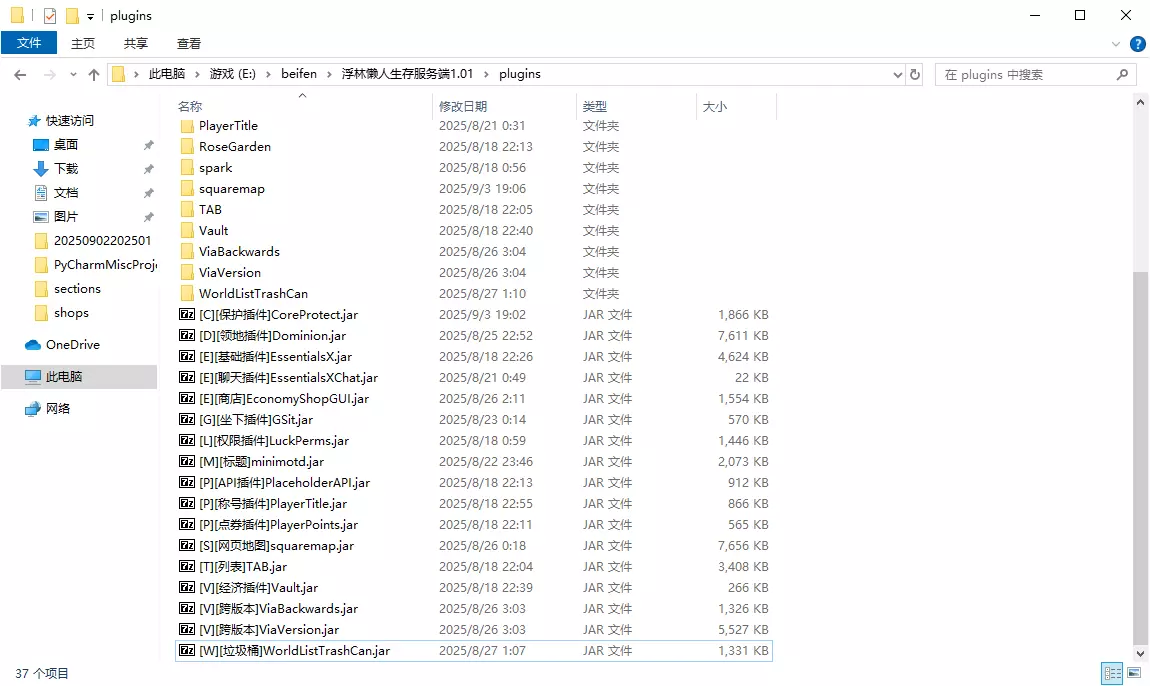Select OneDrive in the navigation pane
The image size is (1150, 686).
(x=63, y=345)
